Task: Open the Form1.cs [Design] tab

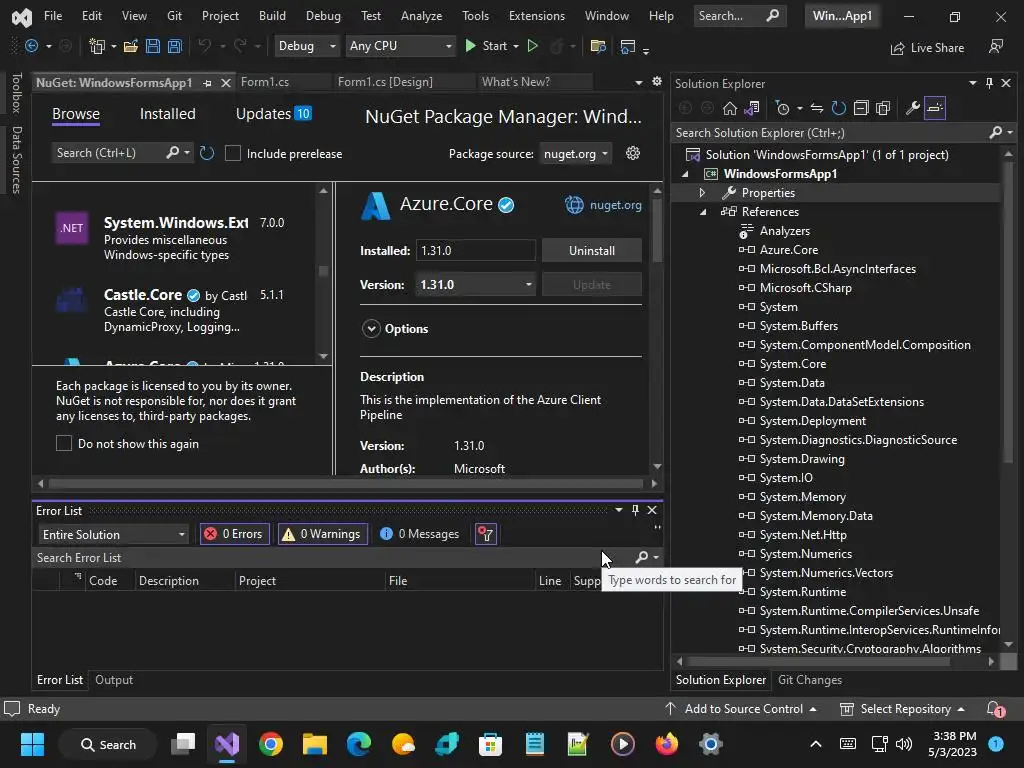Action: 385,82
